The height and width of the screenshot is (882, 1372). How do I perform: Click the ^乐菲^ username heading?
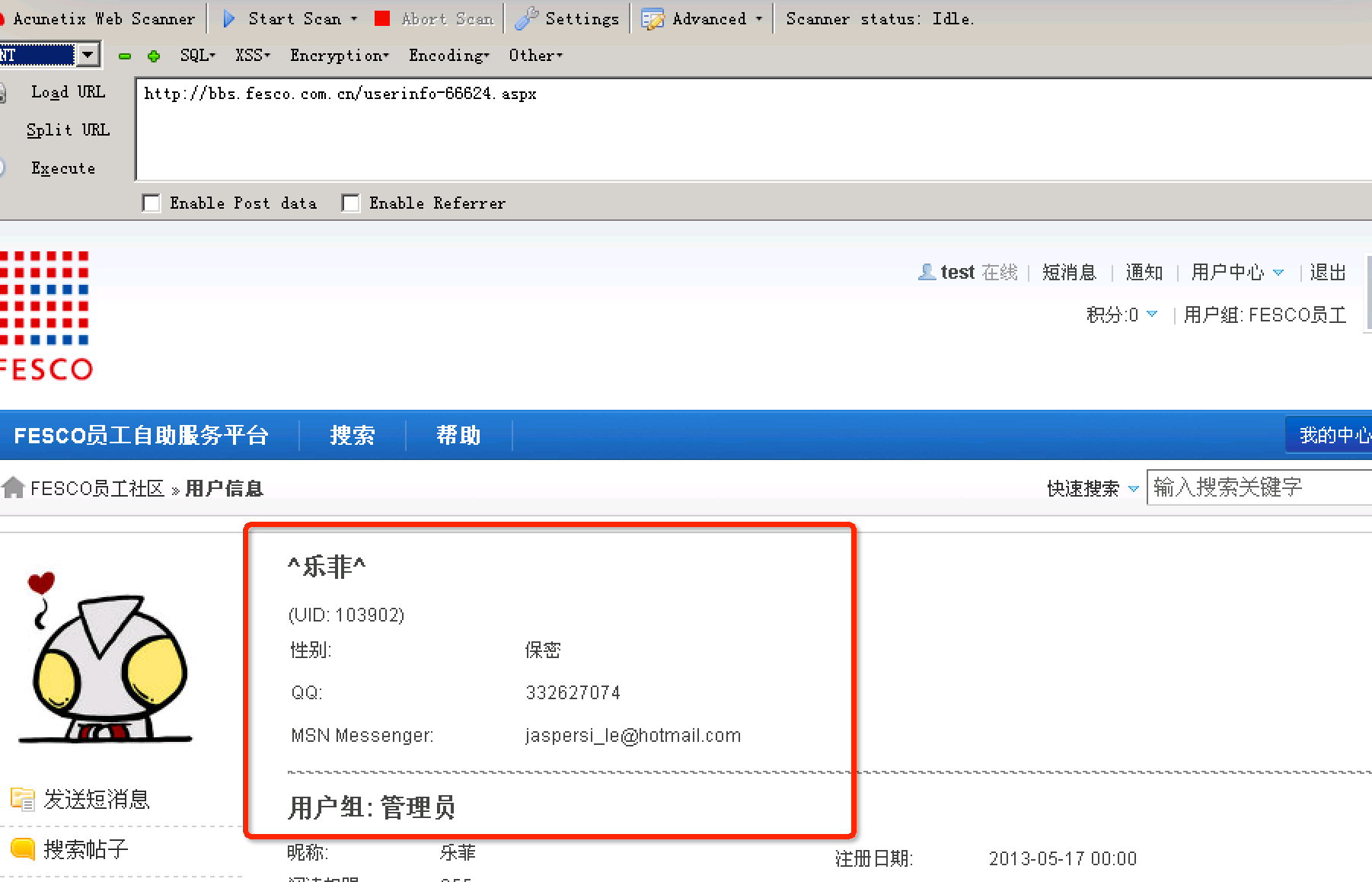pos(327,566)
